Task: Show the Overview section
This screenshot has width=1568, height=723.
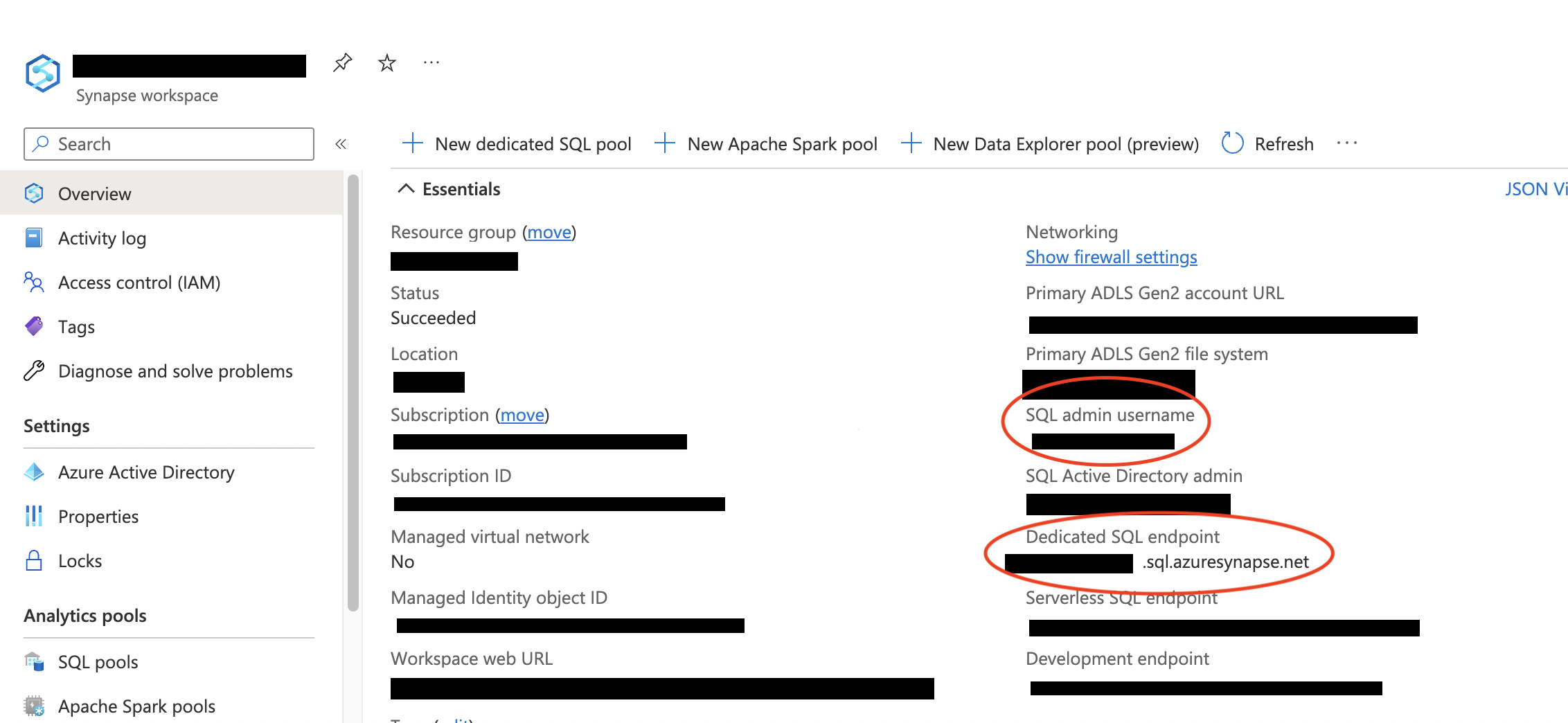Action: 94,193
